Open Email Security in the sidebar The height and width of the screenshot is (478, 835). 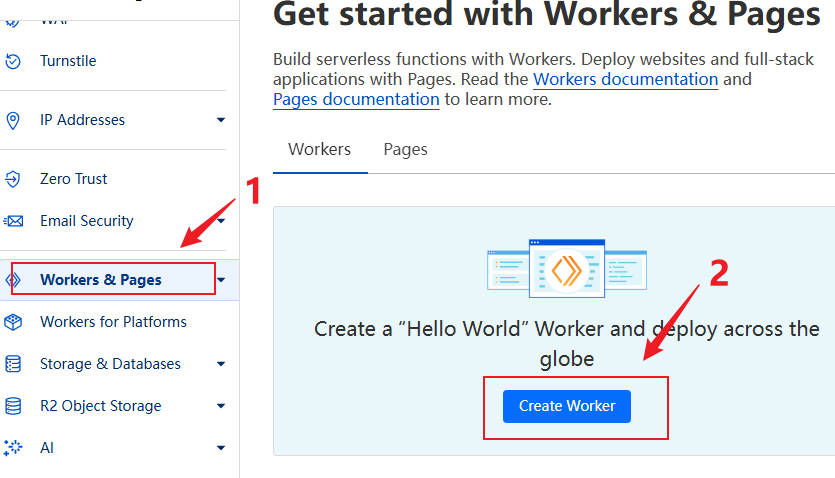click(x=87, y=221)
